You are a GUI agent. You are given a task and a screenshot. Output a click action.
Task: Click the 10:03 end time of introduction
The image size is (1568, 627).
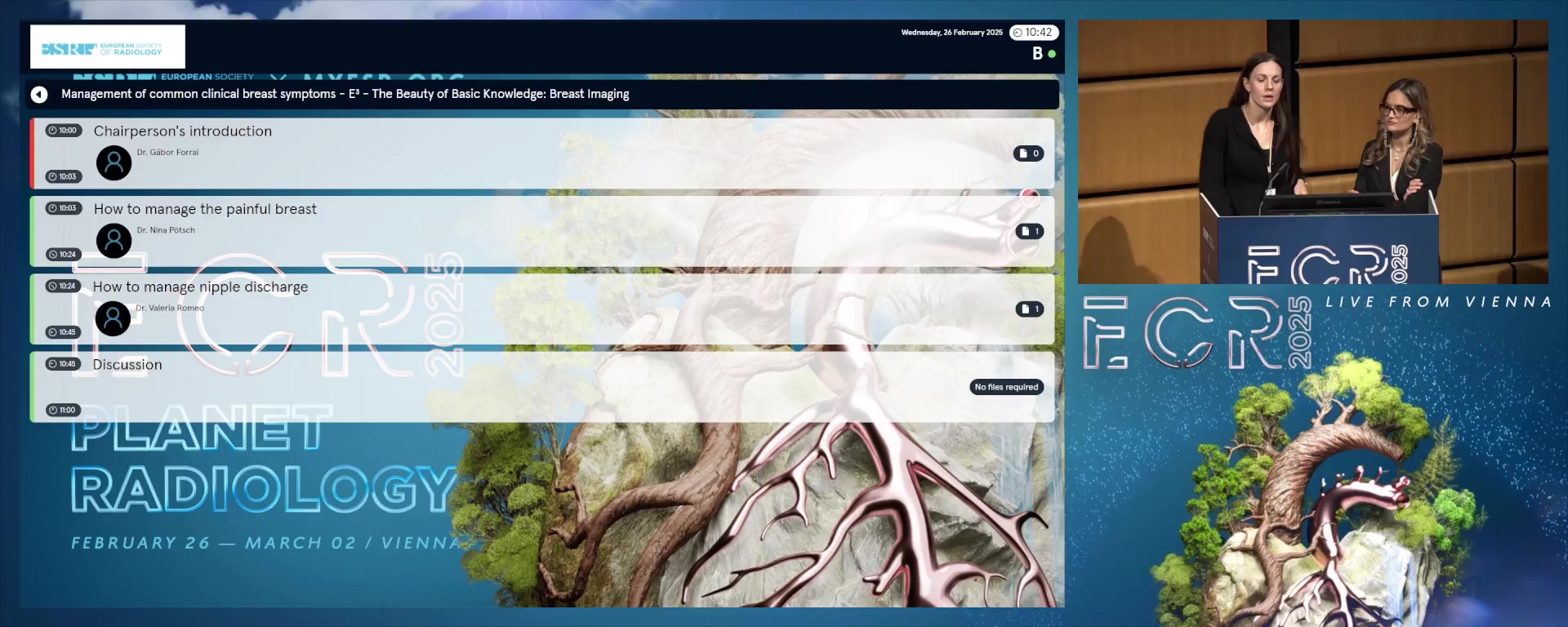coord(63,177)
